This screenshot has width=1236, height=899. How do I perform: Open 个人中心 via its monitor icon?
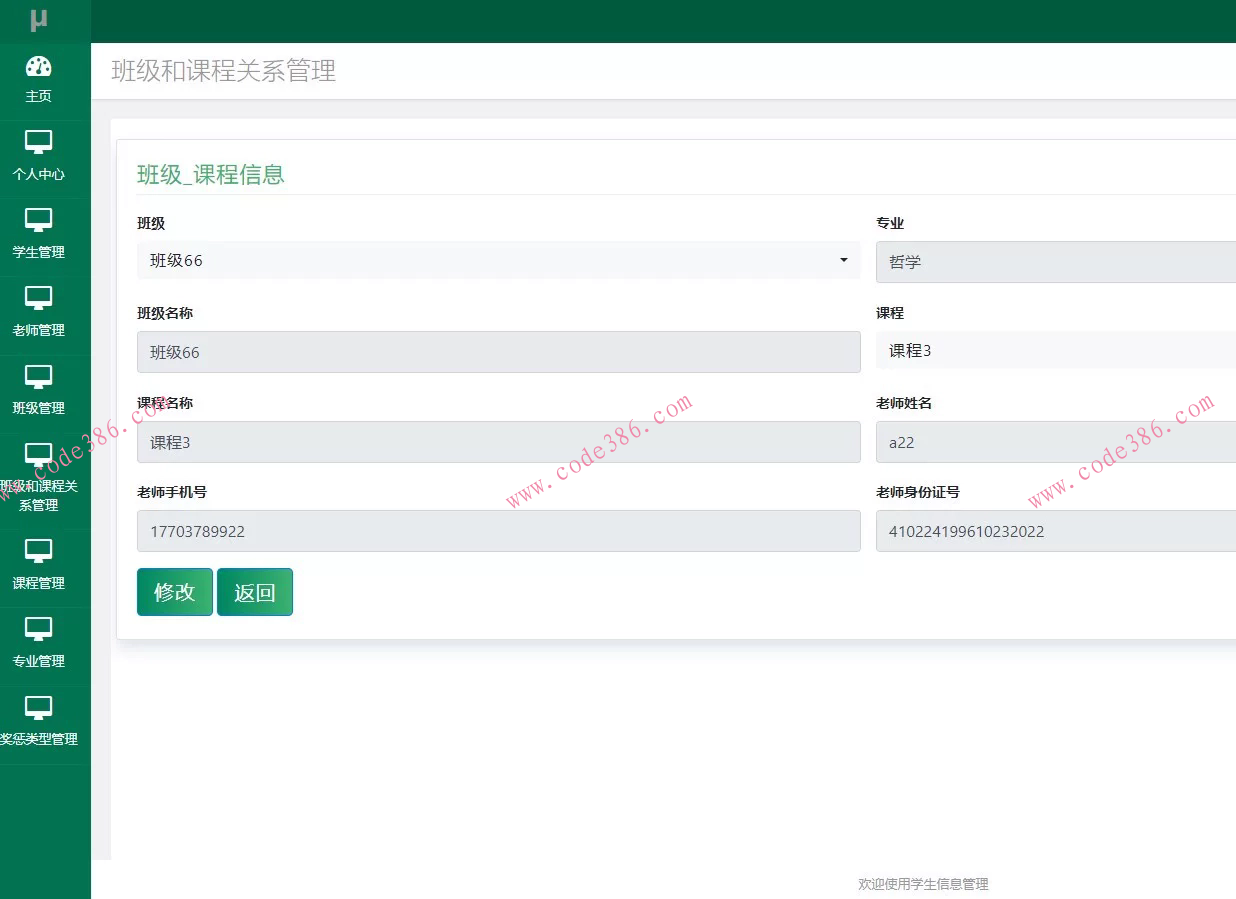pos(39,143)
